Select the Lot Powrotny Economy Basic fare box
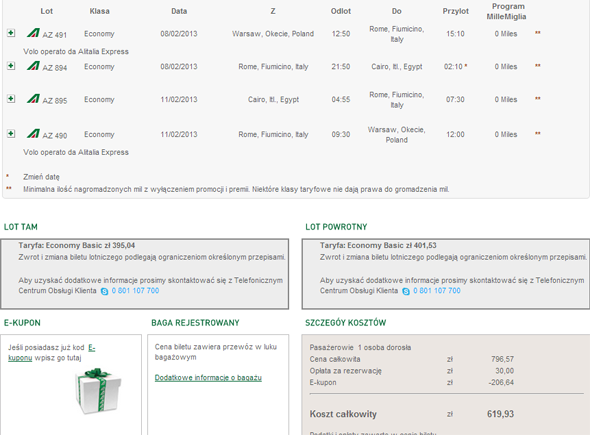Screen dimensions: 590x435 (446, 274)
